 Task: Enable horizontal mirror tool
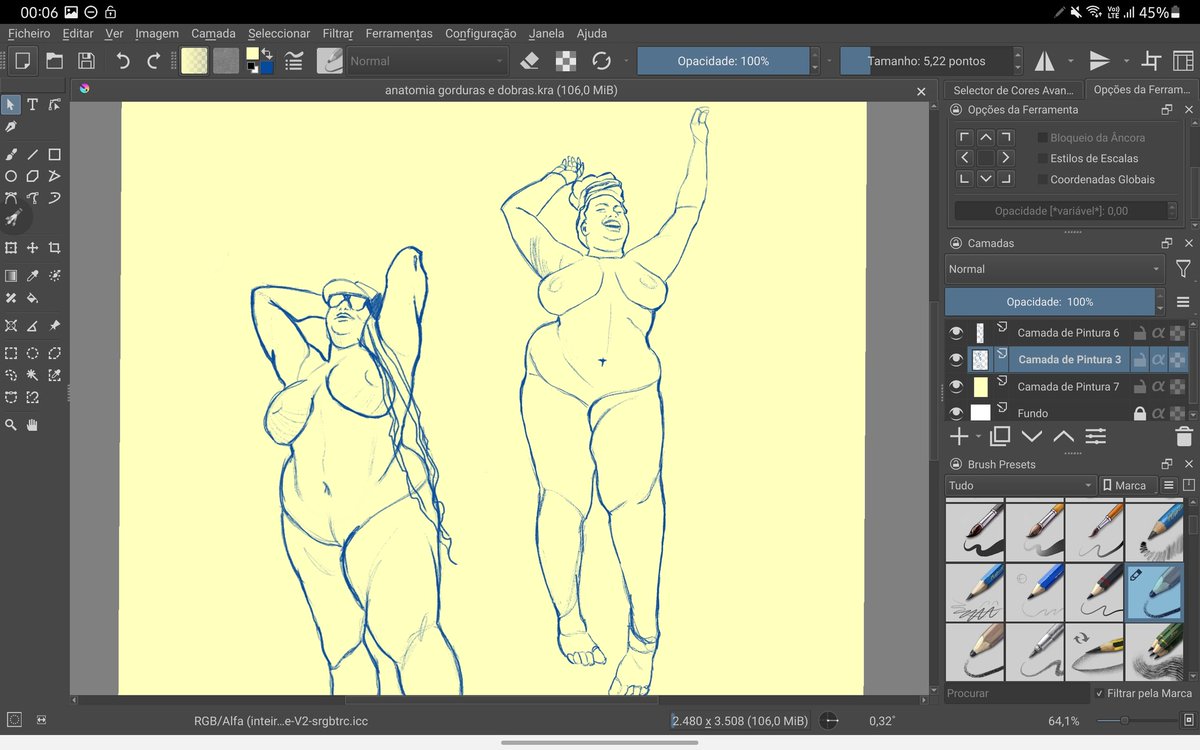pyautogui.click(x=1044, y=61)
